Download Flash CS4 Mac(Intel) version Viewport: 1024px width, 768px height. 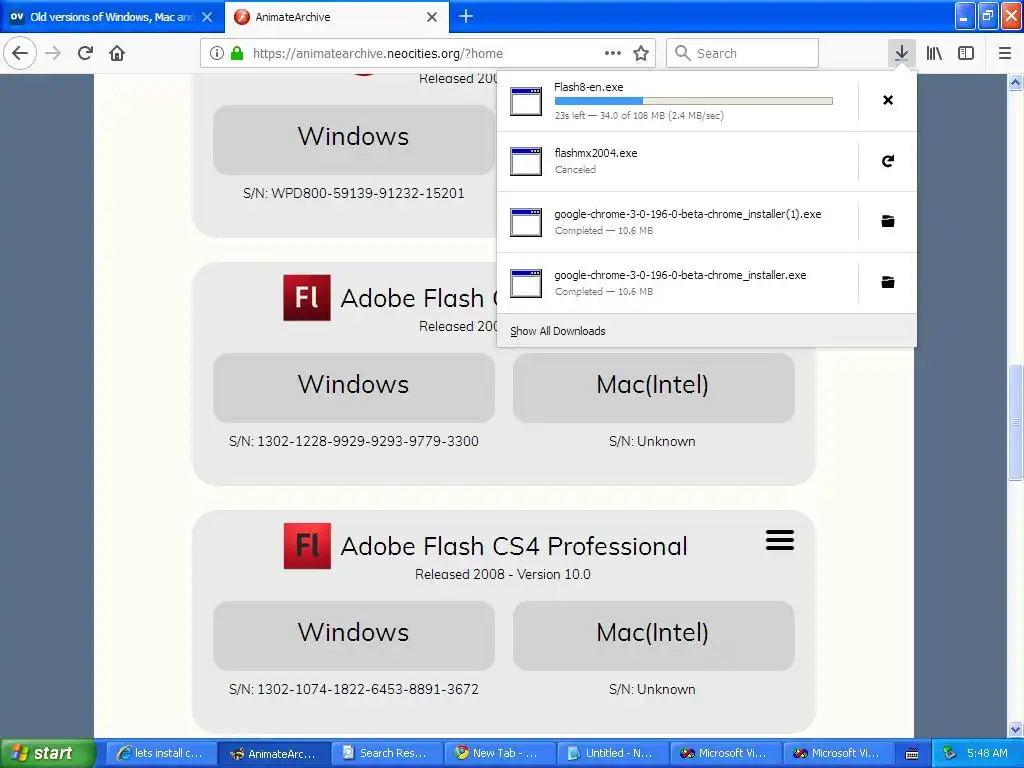click(653, 635)
